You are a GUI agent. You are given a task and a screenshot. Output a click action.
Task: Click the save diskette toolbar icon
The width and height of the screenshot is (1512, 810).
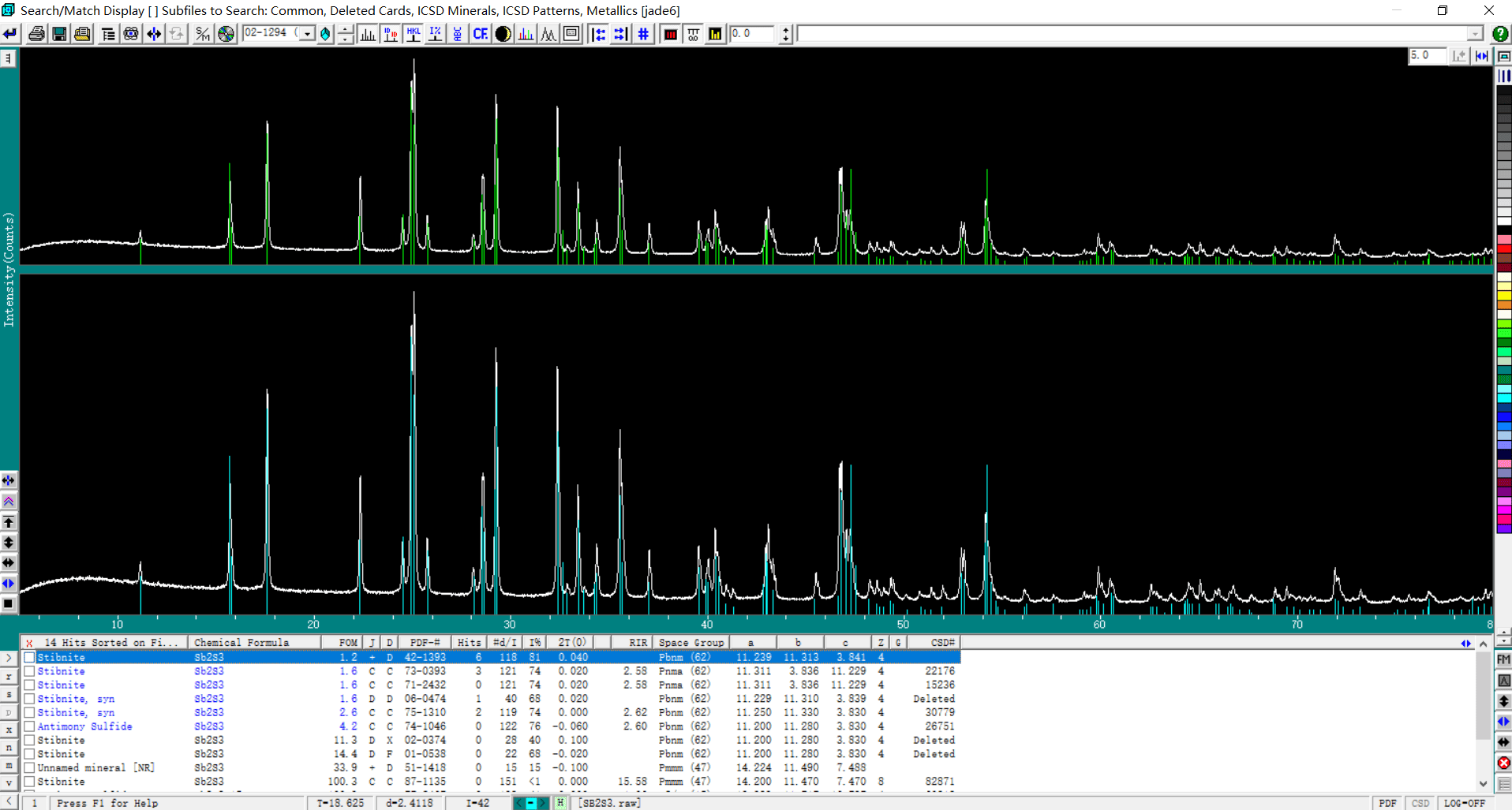(59, 34)
